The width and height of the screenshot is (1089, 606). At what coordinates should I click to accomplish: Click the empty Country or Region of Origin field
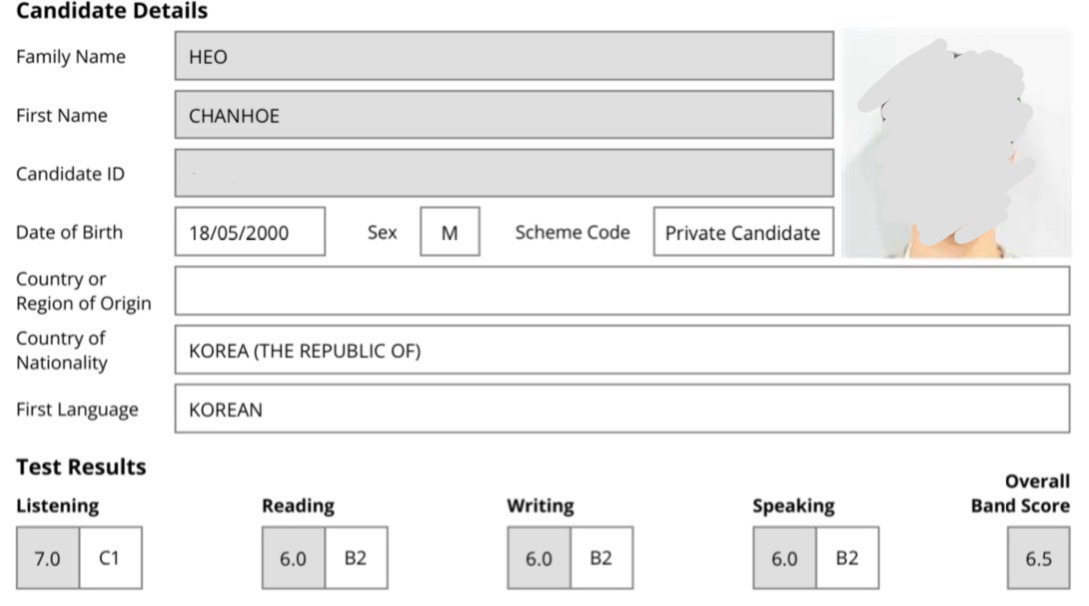coord(622,291)
